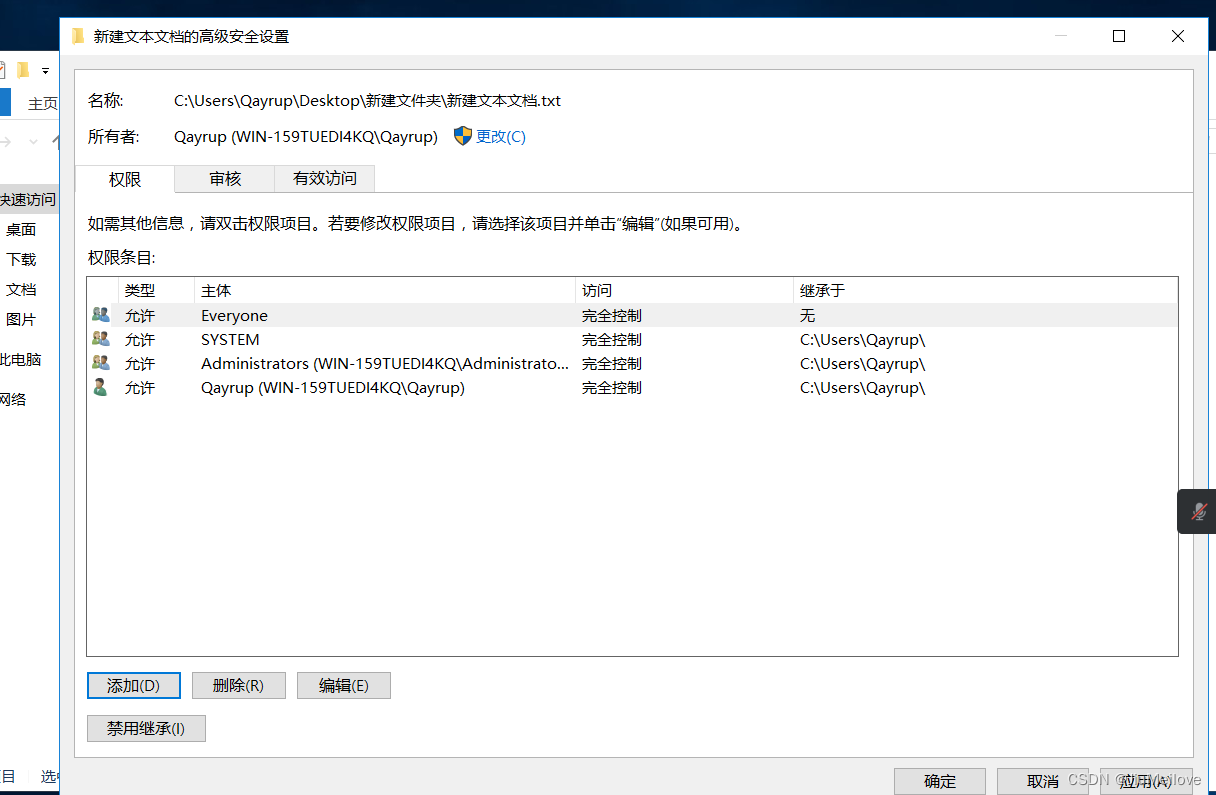Select the Administrators permission entry
This screenshot has height=795, width=1216.
tap(632, 363)
